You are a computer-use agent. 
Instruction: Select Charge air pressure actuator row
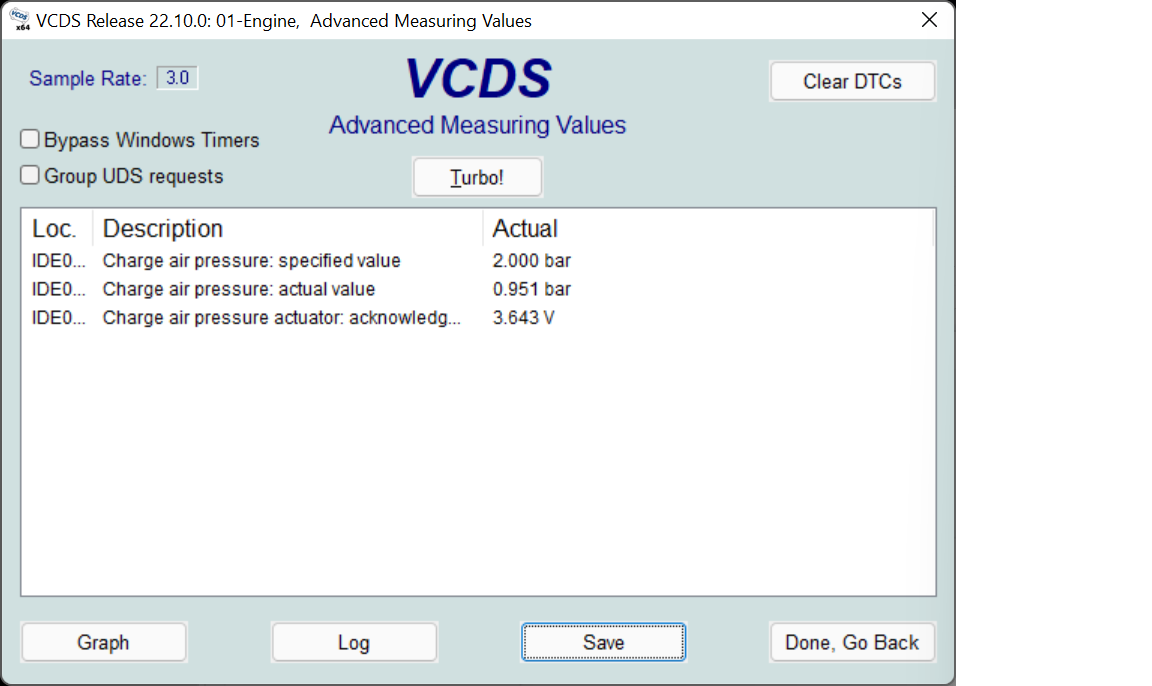tap(478, 318)
